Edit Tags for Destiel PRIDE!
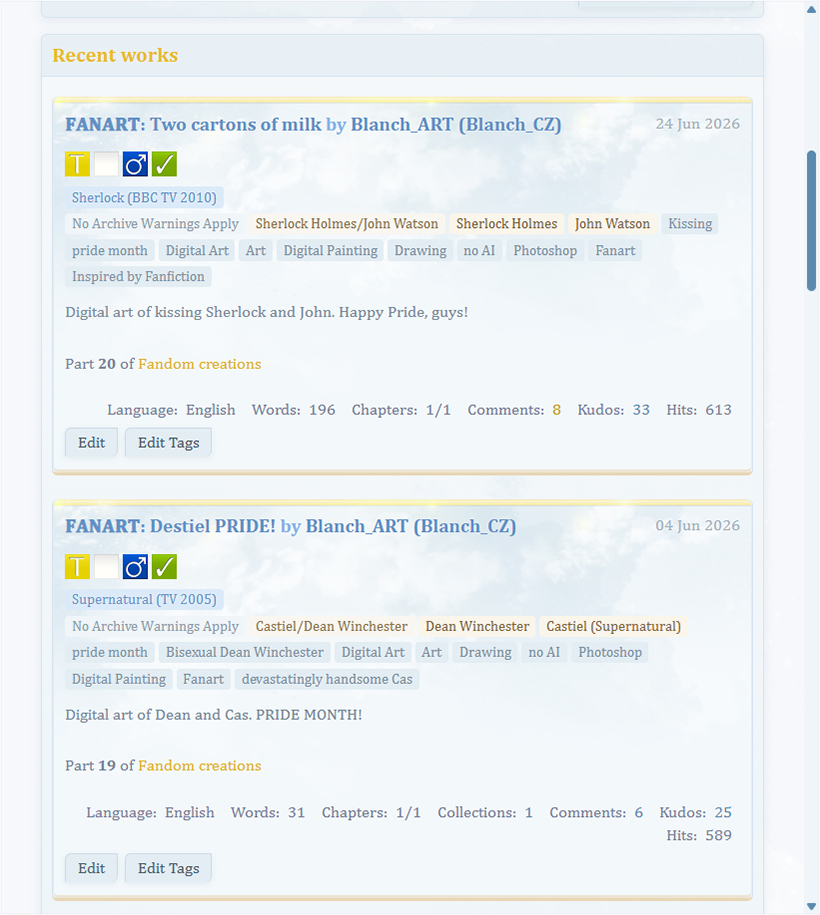The height and width of the screenshot is (915, 820). pos(169,868)
